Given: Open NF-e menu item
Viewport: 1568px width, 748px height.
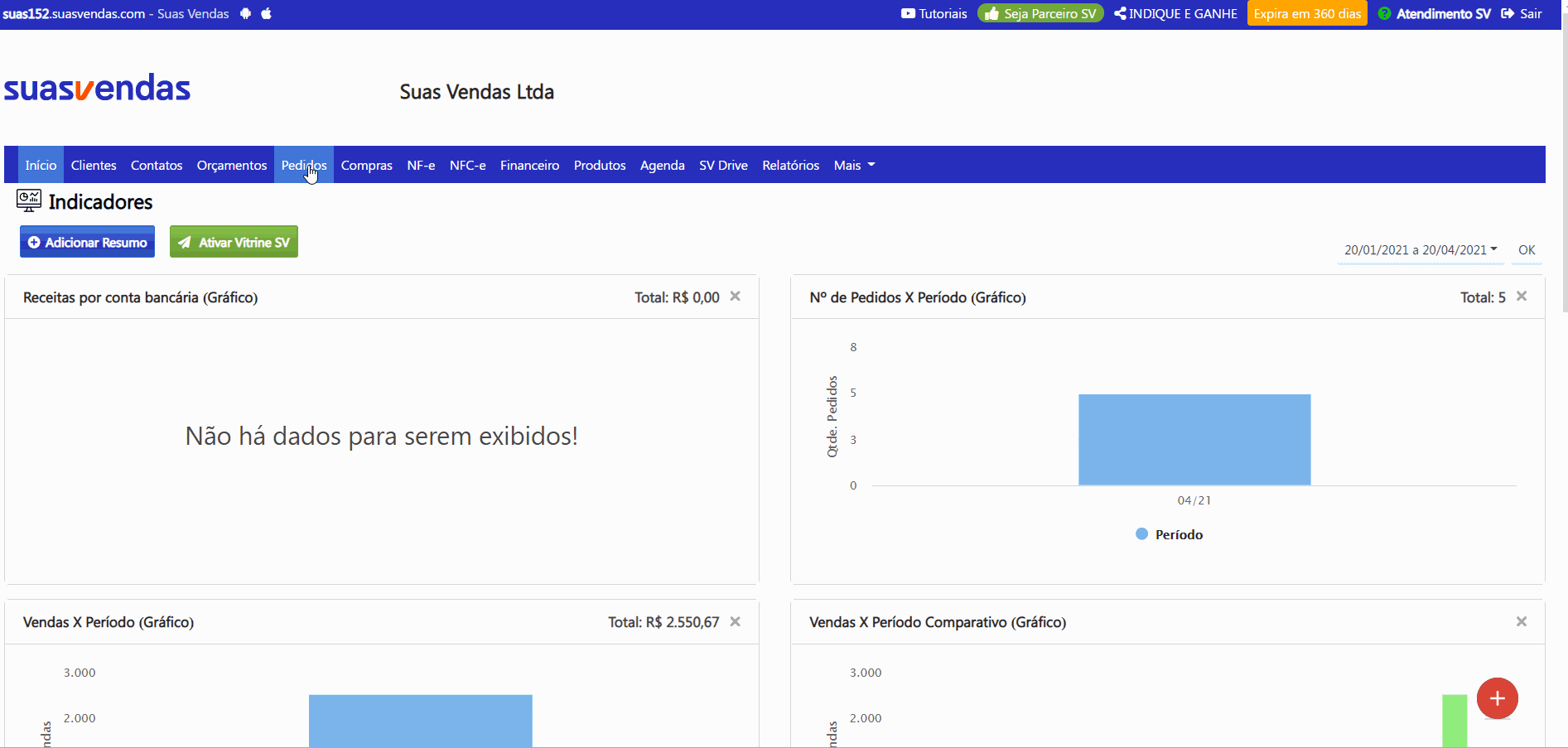Looking at the screenshot, I should click(421, 165).
